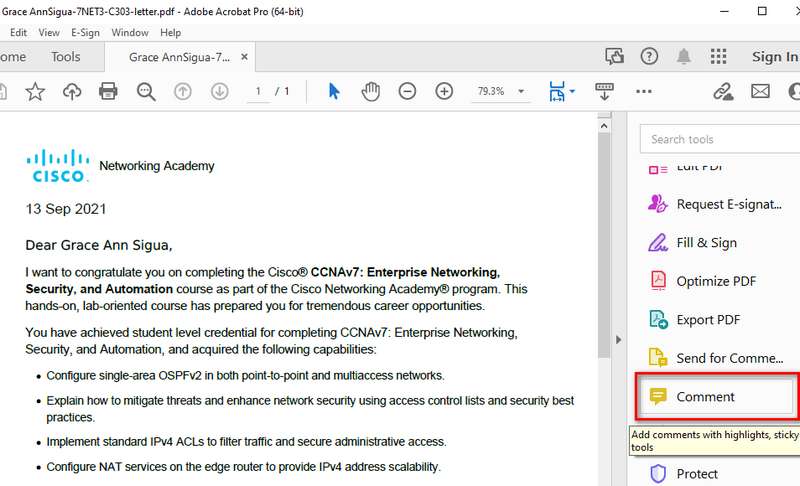Viewport: 800px width, 486px height.
Task: Open the E-Sign menu
Action: tap(85, 33)
